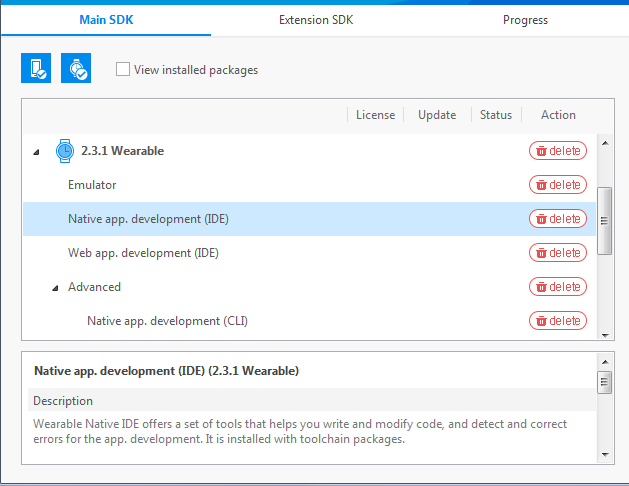The width and height of the screenshot is (629, 486).
Task: Enable View installed packages checkbox
Action: tap(123, 70)
